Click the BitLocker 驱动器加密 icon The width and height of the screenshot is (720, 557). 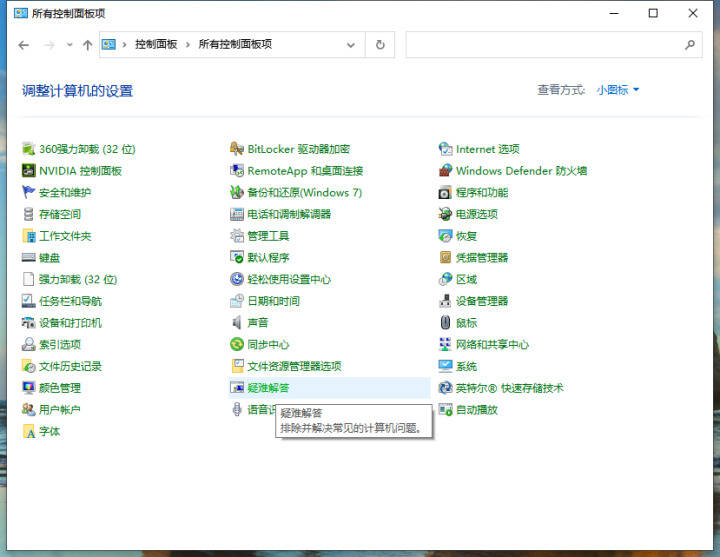point(236,149)
